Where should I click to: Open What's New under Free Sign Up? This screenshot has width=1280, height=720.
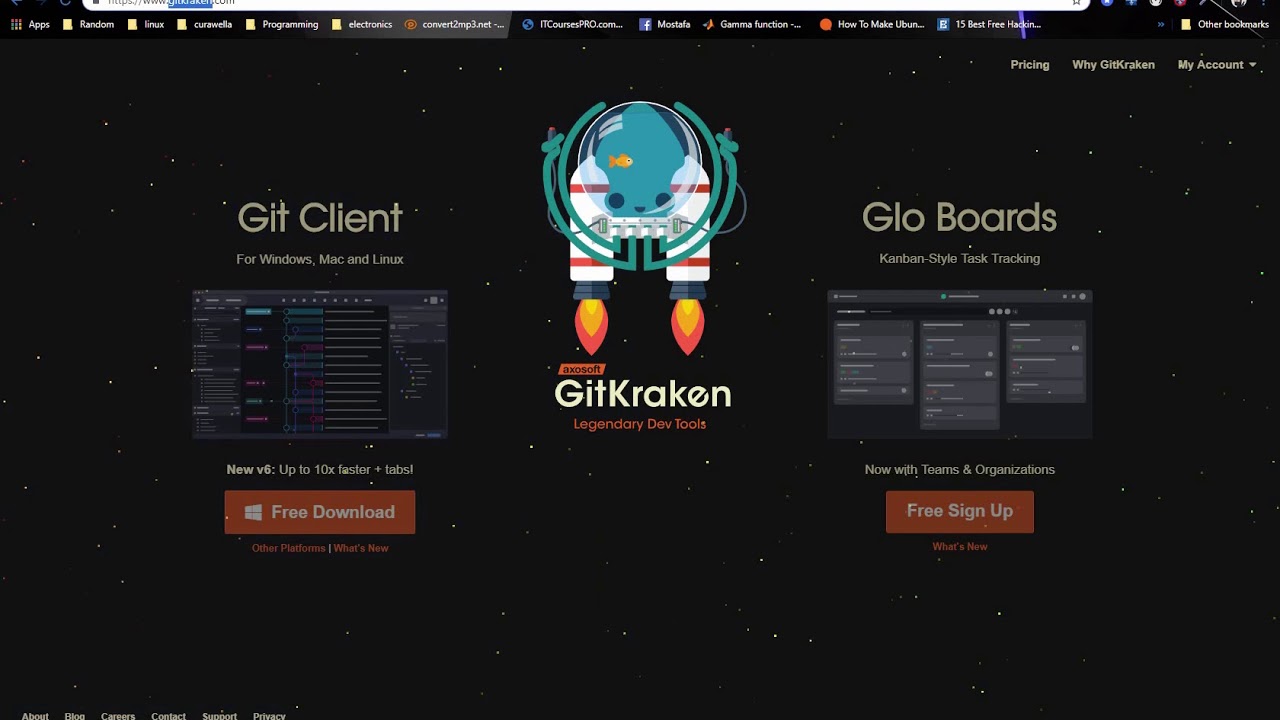click(960, 547)
